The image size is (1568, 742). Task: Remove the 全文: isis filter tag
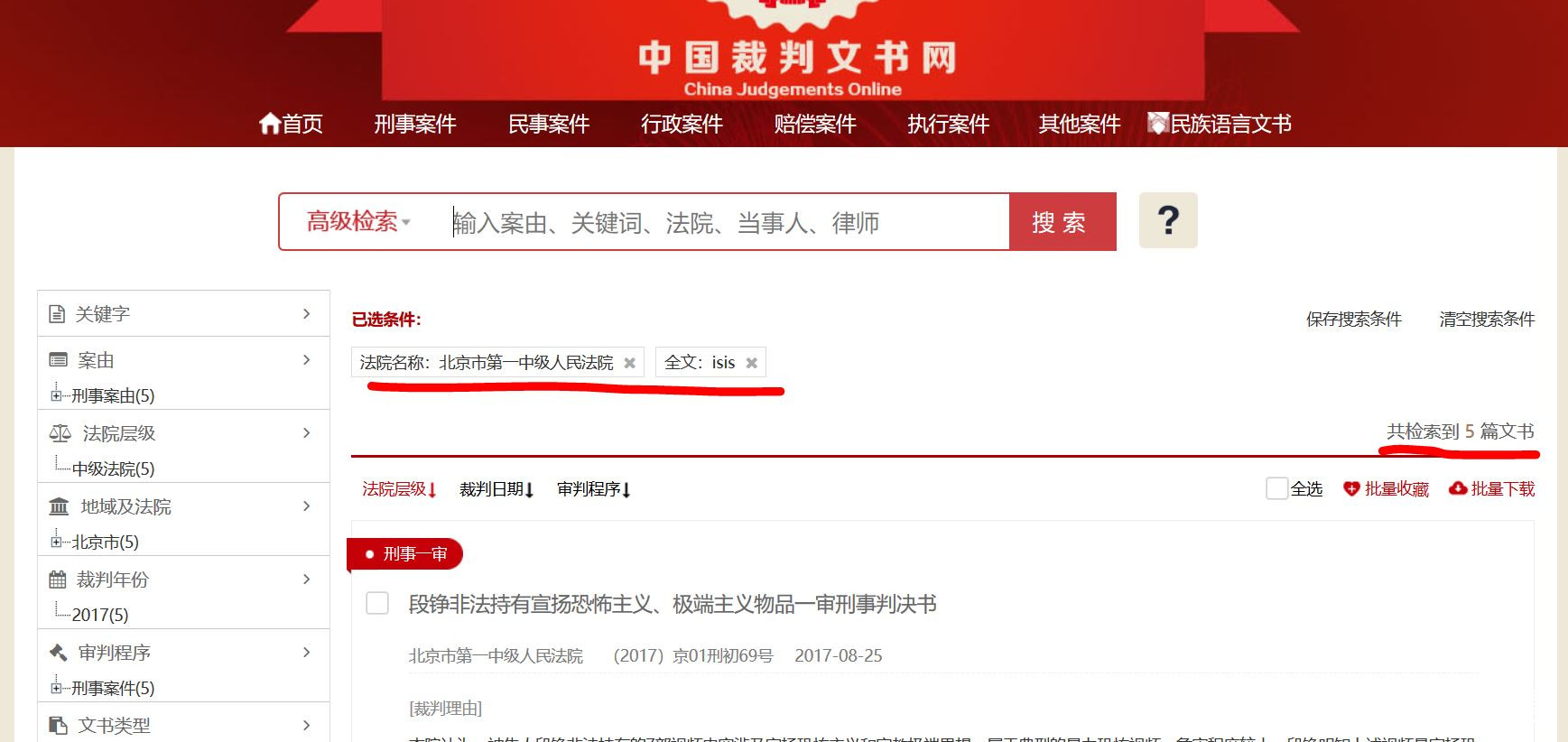752,363
